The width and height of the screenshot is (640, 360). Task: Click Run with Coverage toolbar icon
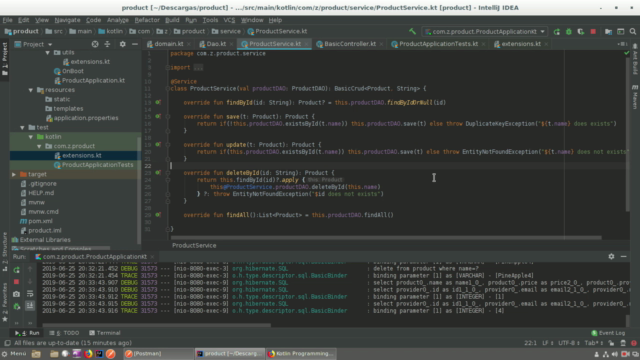580,31
